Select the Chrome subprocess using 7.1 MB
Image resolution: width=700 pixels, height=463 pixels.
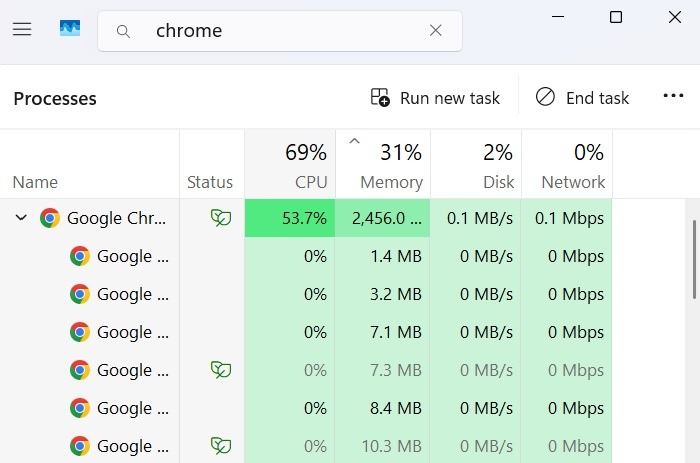306,332
